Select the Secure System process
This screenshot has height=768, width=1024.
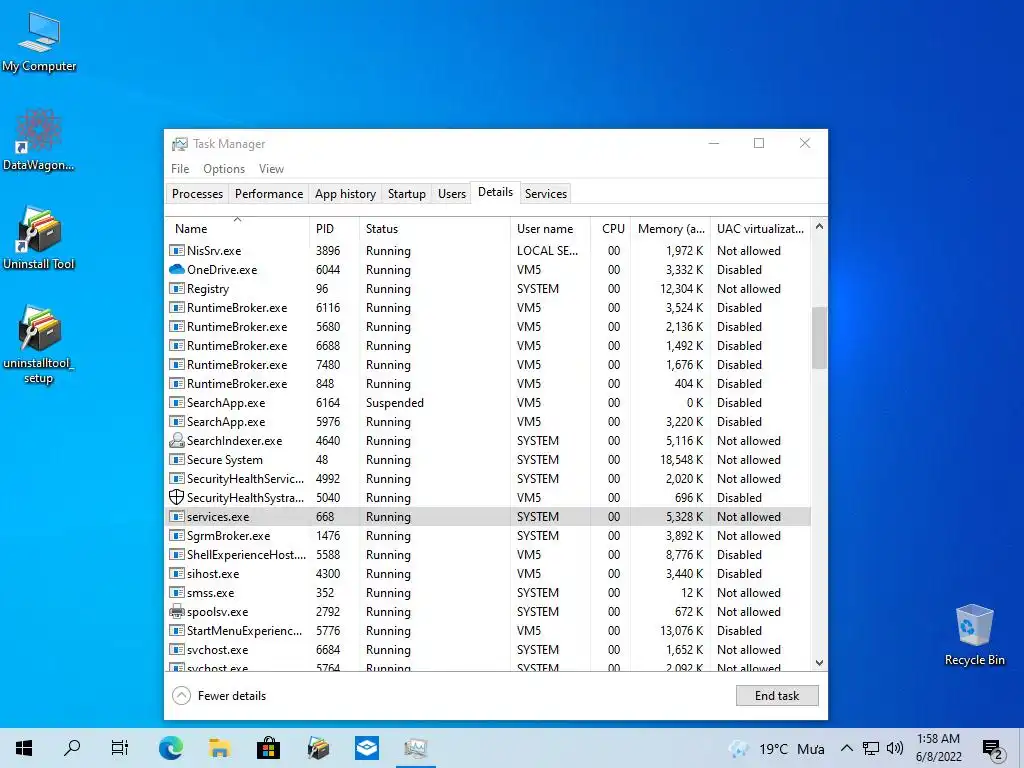click(488, 460)
